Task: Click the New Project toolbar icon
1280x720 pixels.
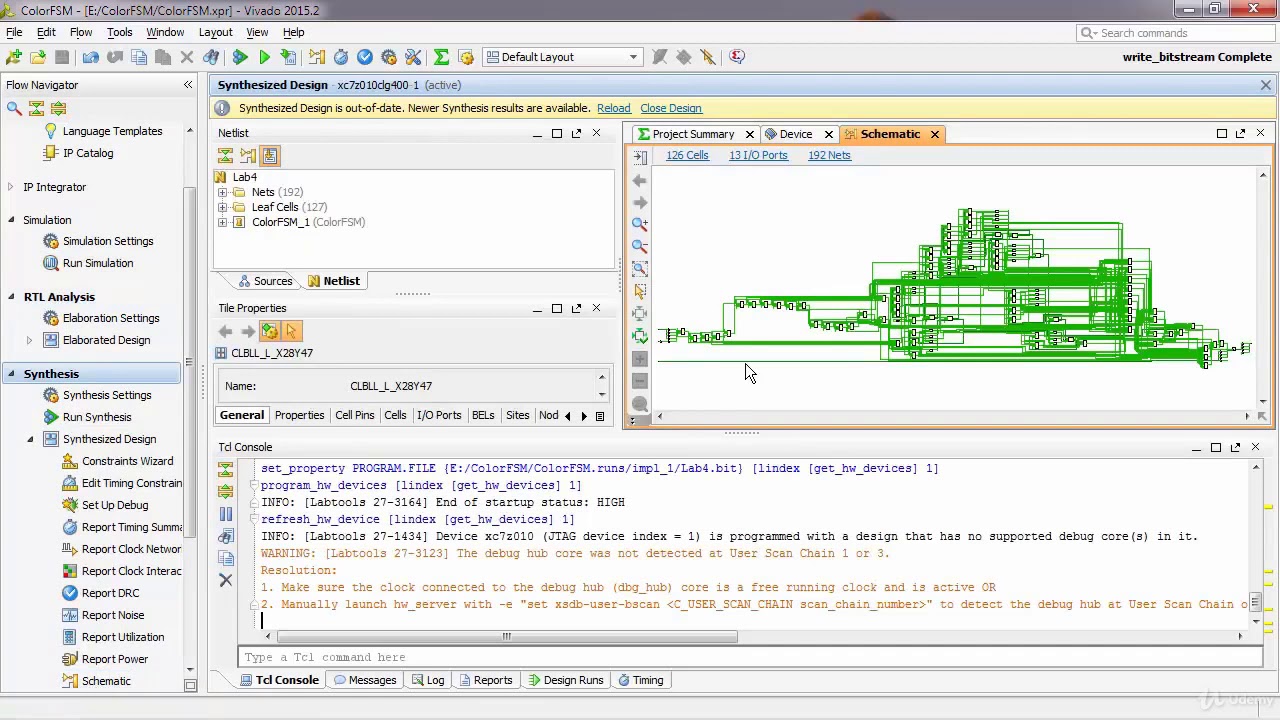Action: (x=14, y=57)
